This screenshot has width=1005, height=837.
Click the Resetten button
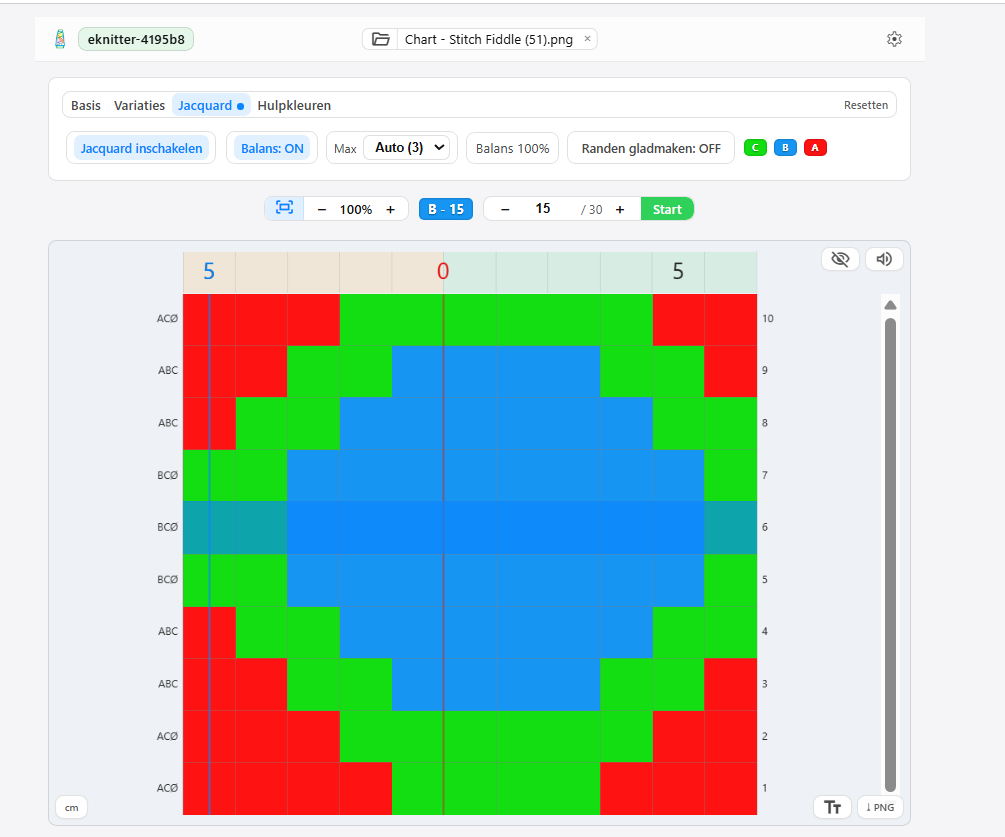coord(865,105)
